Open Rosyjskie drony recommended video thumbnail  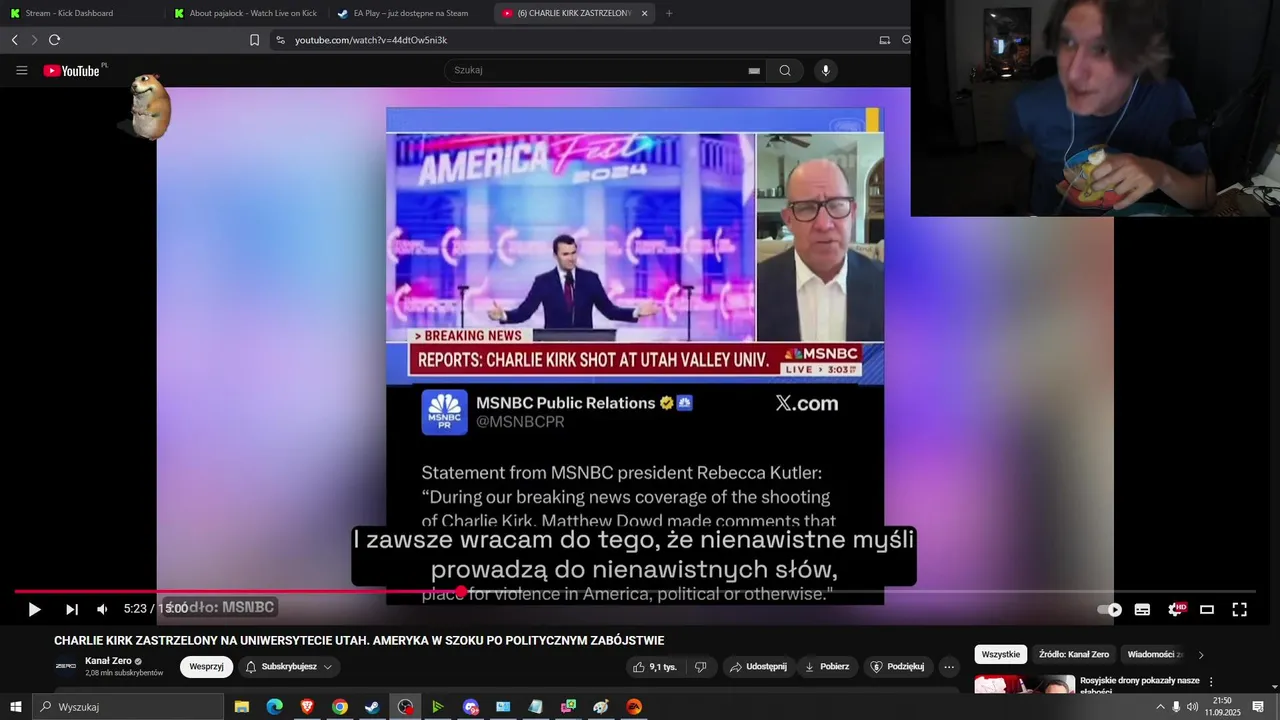click(x=1025, y=684)
